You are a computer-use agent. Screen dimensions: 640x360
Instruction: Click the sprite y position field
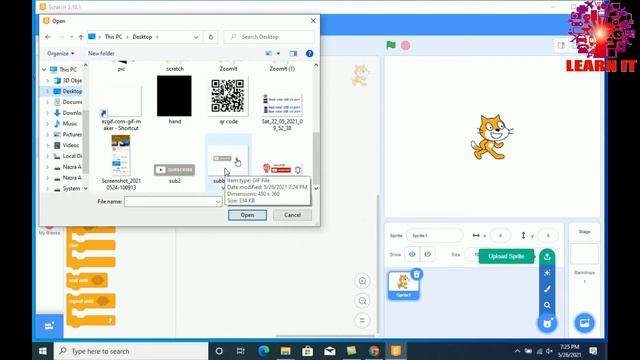coord(548,236)
